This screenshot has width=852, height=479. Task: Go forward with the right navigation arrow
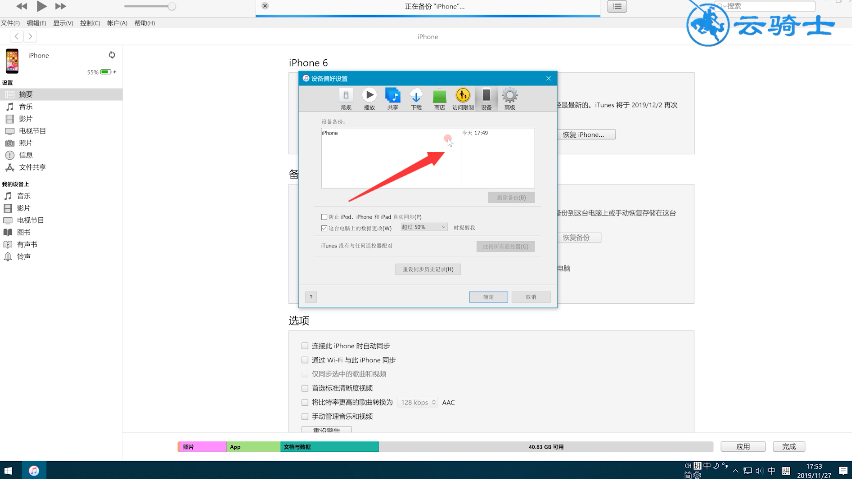30,36
